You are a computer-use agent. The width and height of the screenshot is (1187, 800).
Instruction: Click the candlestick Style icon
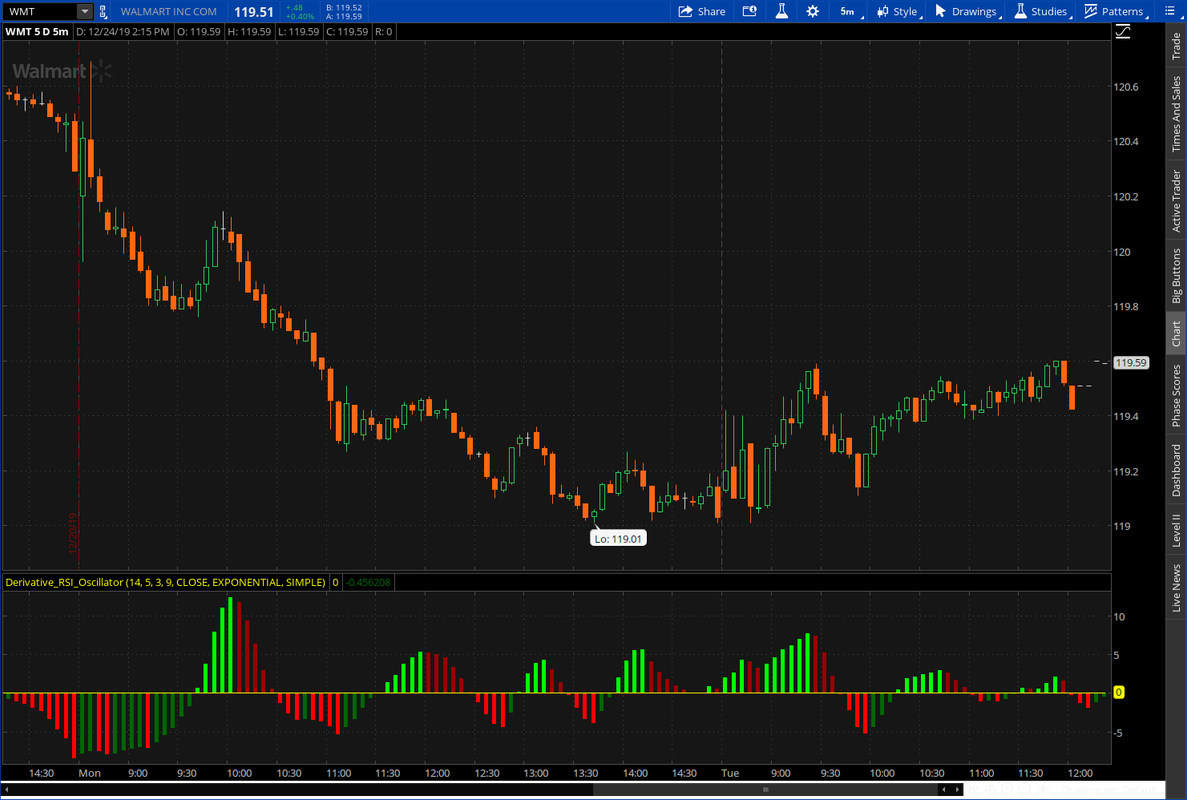(x=883, y=11)
